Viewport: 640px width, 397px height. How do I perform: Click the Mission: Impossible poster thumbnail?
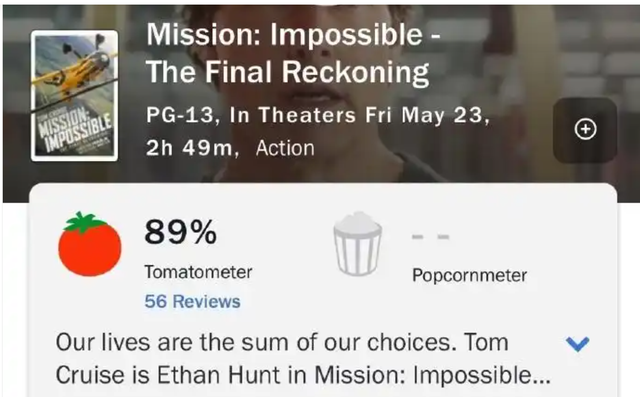click(x=74, y=95)
